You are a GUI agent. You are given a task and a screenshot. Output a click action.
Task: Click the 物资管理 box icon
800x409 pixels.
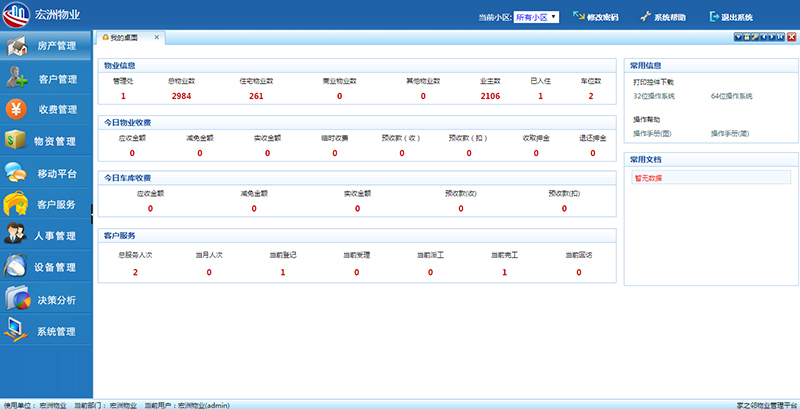(15, 141)
